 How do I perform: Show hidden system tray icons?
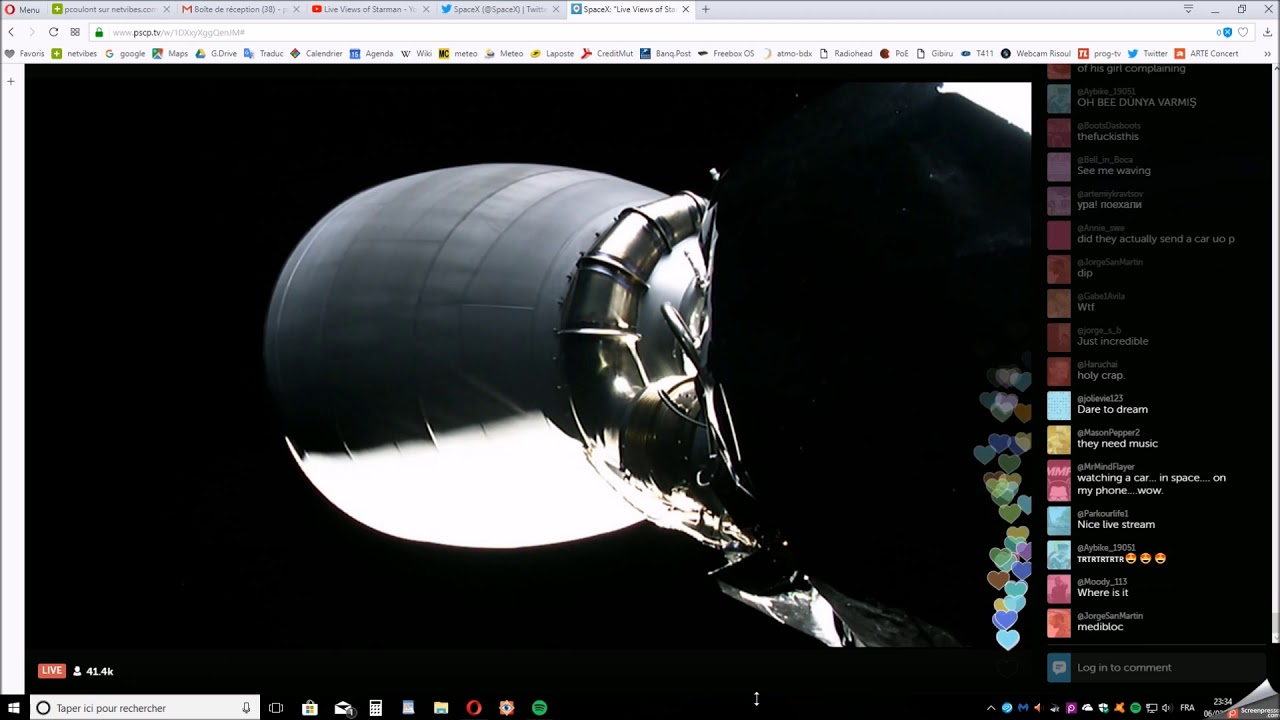point(991,708)
